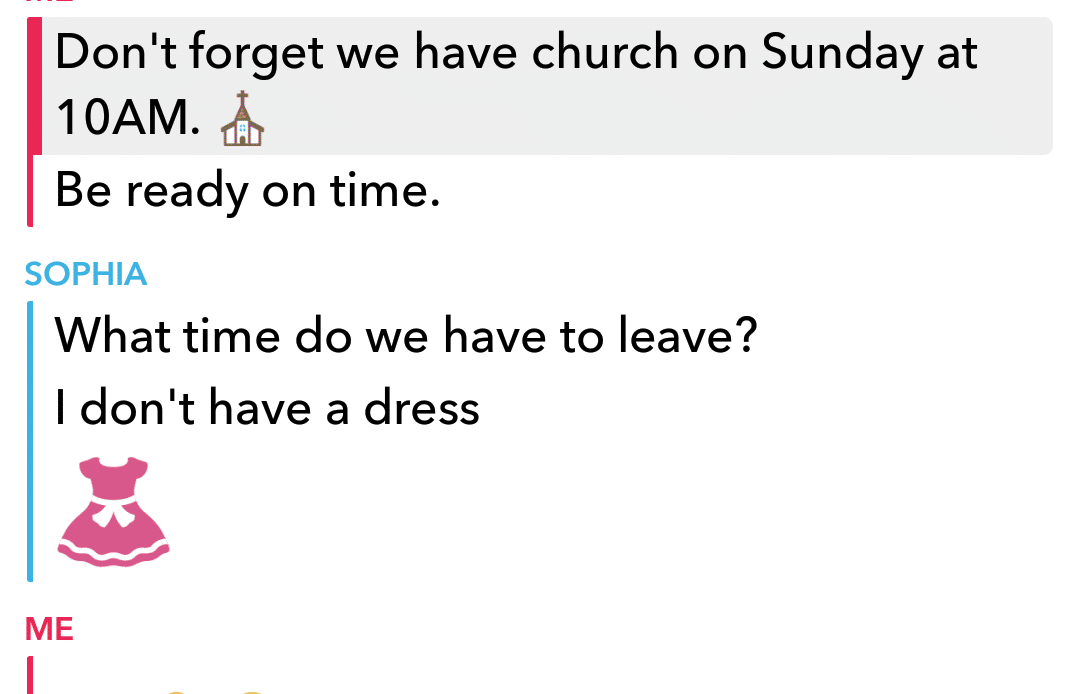This screenshot has height=694, width=1080.
Task: Click the thin red bar beside "Be ready on time."
Action: point(30,191)
